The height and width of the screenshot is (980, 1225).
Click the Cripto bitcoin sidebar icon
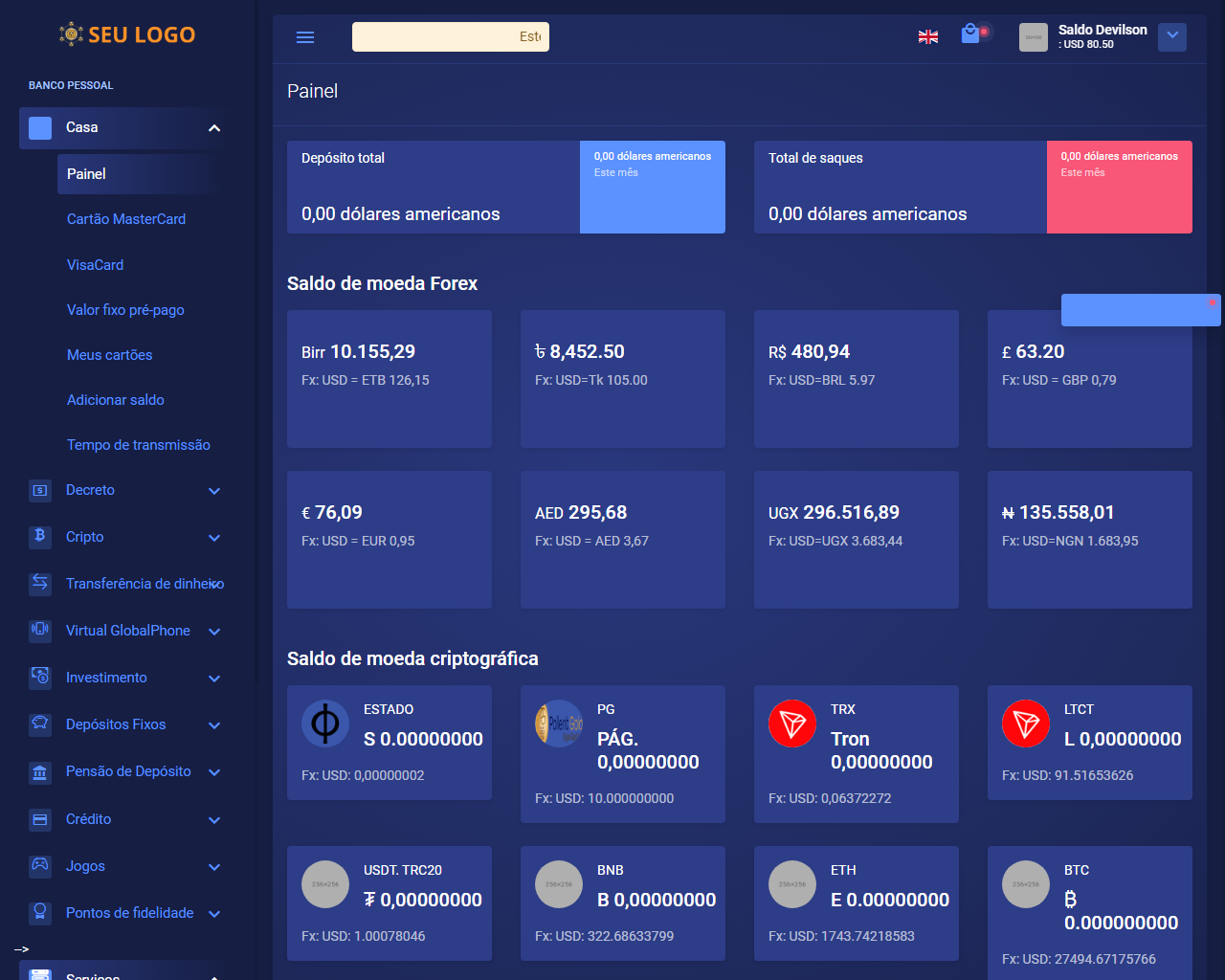[x=40, y=536]
